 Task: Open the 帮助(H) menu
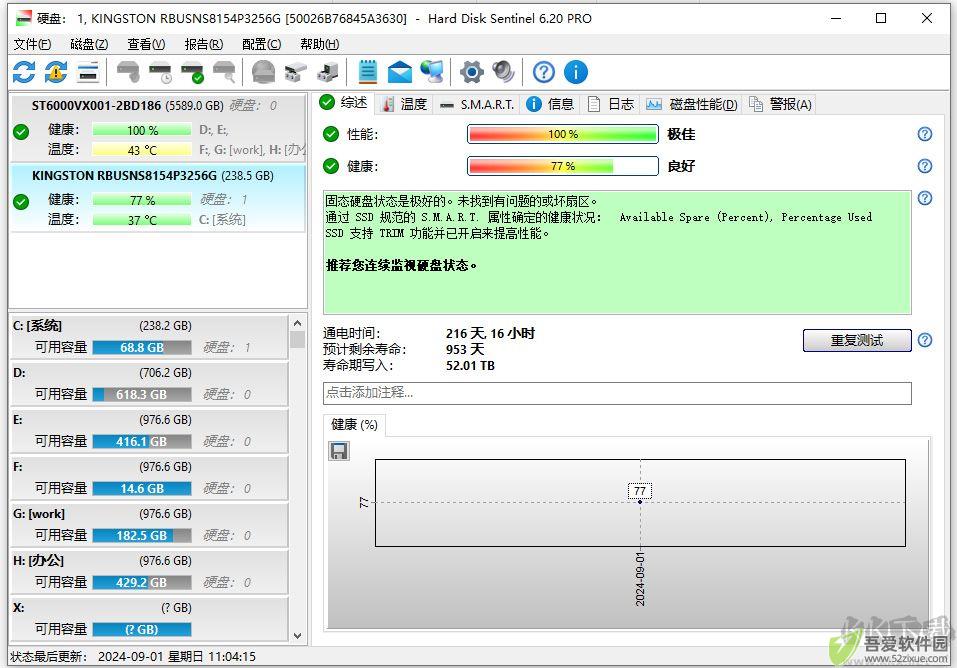coord(319,44)
